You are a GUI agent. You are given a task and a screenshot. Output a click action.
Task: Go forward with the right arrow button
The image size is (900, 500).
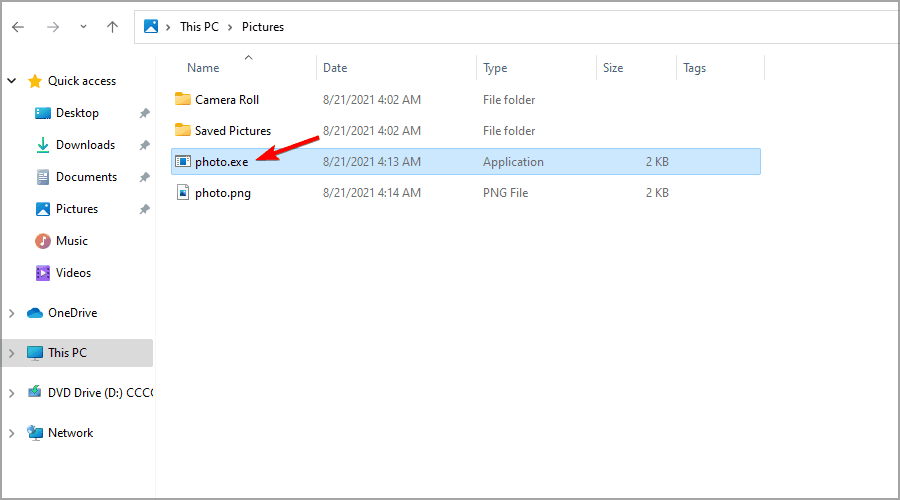click(x=53, y=27)
